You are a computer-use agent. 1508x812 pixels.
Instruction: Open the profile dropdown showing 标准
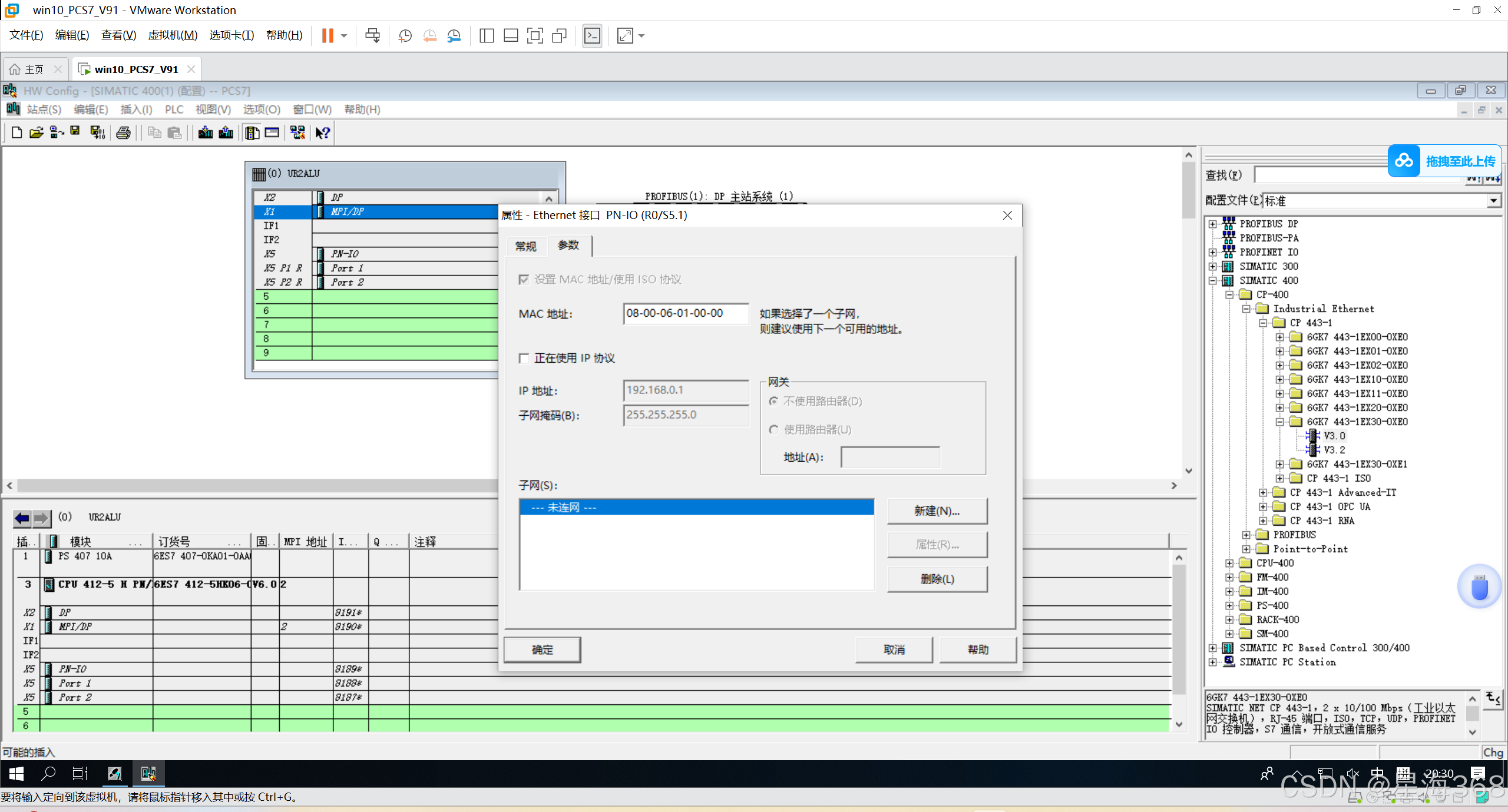(1493, 201)
